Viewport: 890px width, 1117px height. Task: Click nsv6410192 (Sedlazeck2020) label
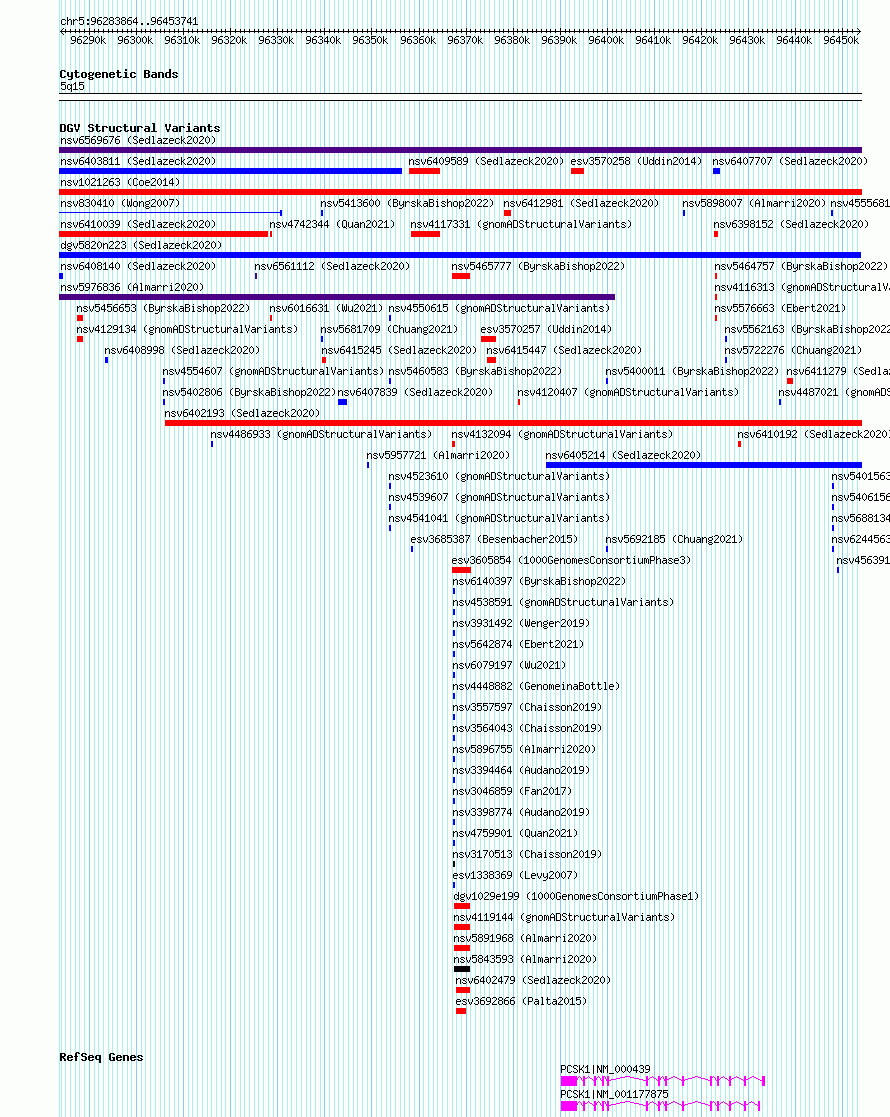(813, 435)
